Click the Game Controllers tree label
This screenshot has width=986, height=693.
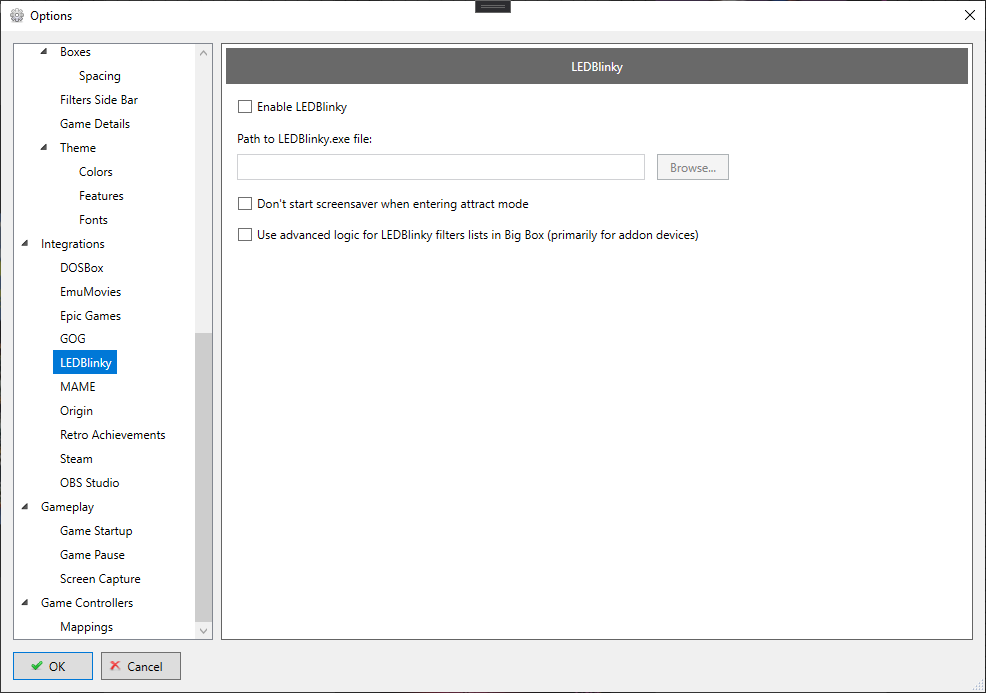tap(87, 602)
